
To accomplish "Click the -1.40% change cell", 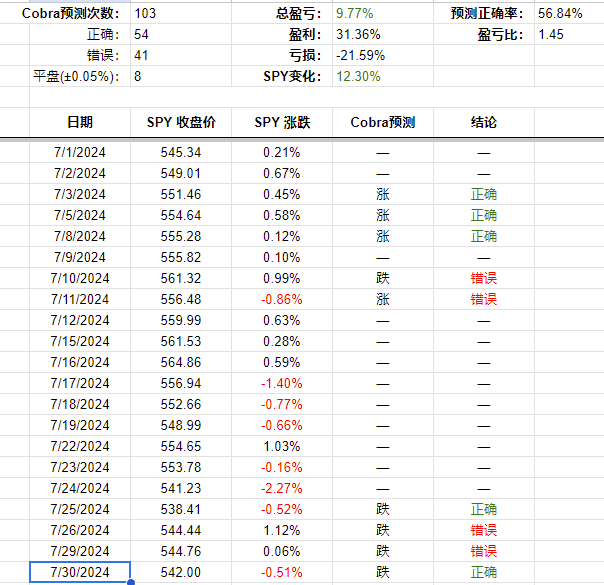I will (282, 383).
